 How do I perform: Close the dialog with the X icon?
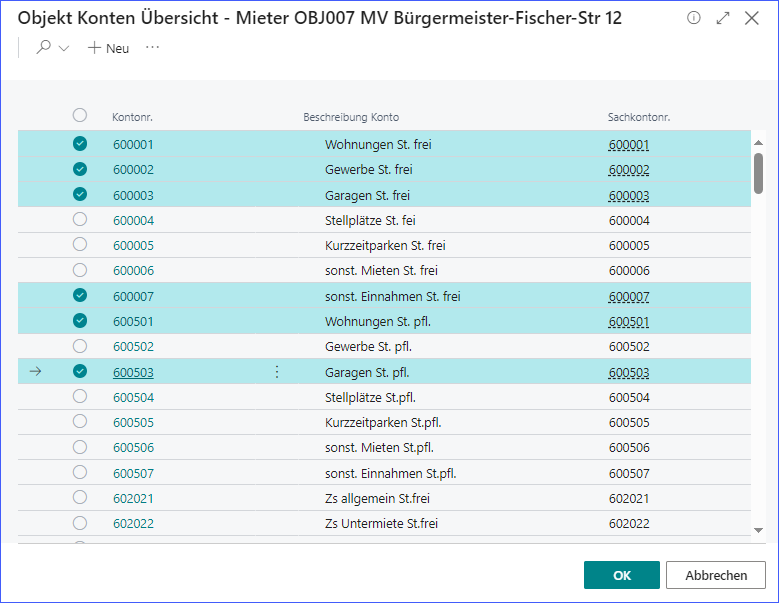pyautogui.click(x=752, y=18)
